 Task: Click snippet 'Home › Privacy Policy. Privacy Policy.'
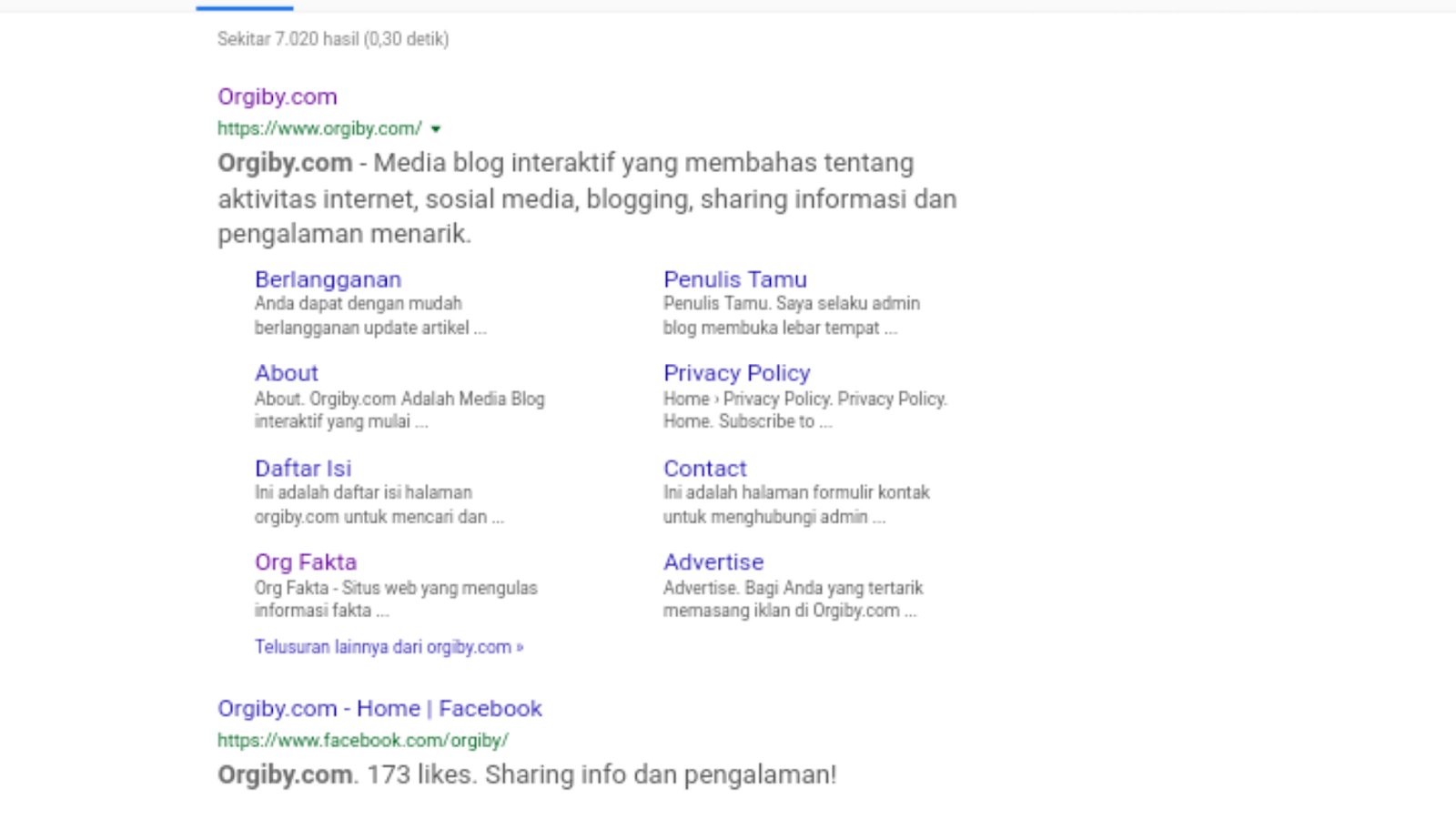pyautogui.click(x=805, y=399)
